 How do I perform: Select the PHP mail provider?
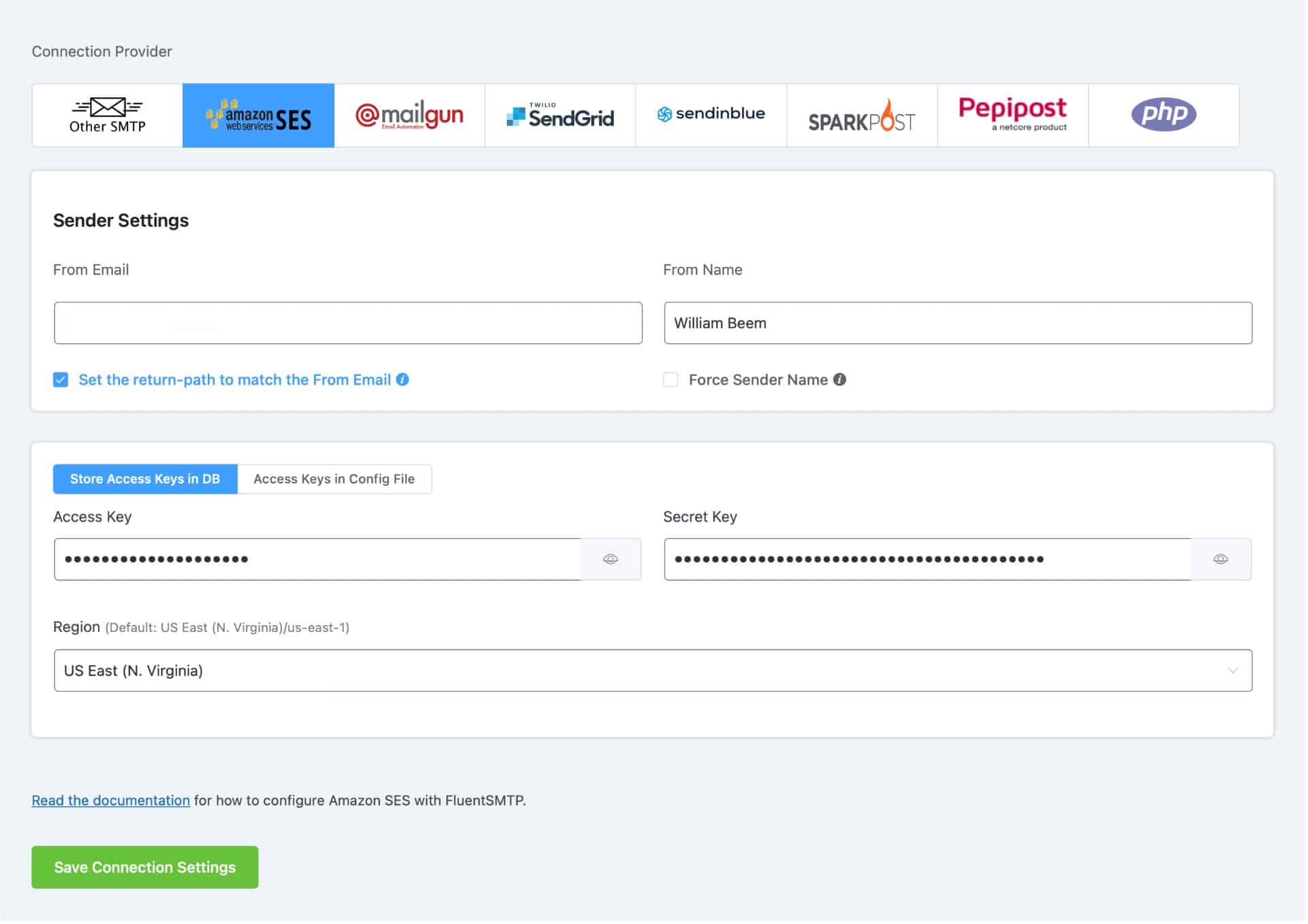tap(1164, 115)
